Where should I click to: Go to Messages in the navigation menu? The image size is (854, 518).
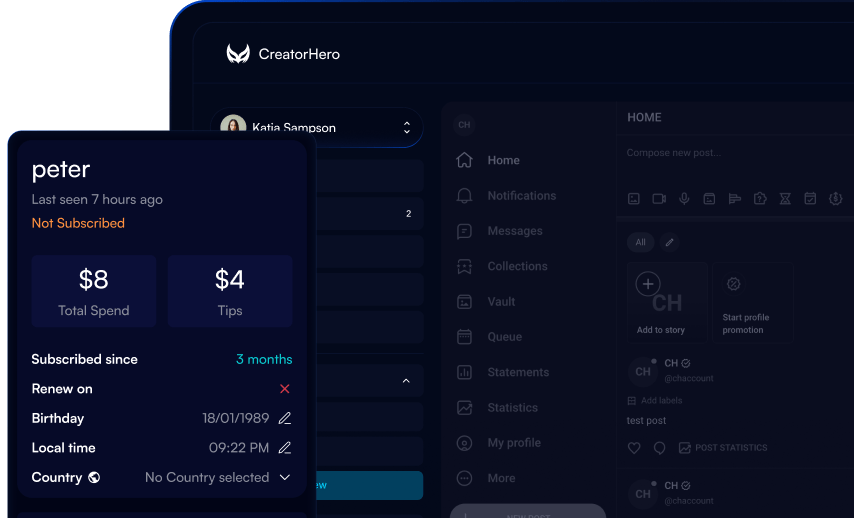pyautogui.click(x=514, y=231)
